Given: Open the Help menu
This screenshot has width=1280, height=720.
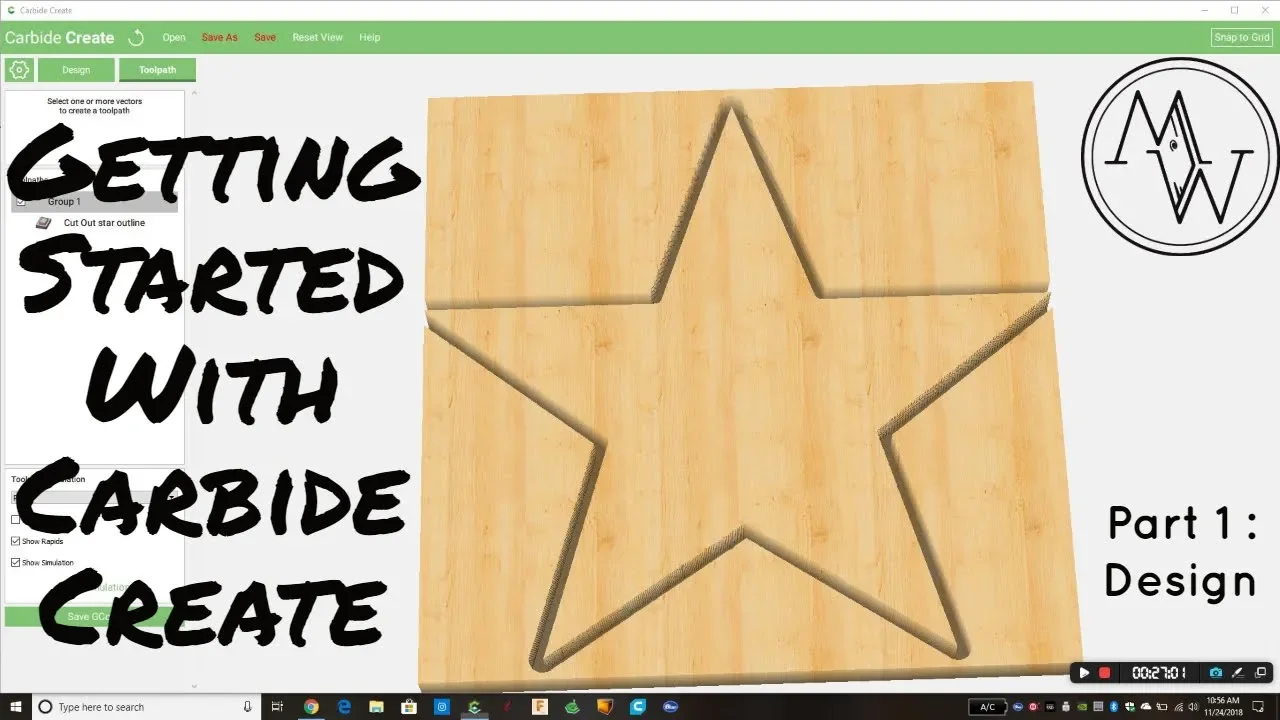Looking at the screenshot, I should (370, 37).
